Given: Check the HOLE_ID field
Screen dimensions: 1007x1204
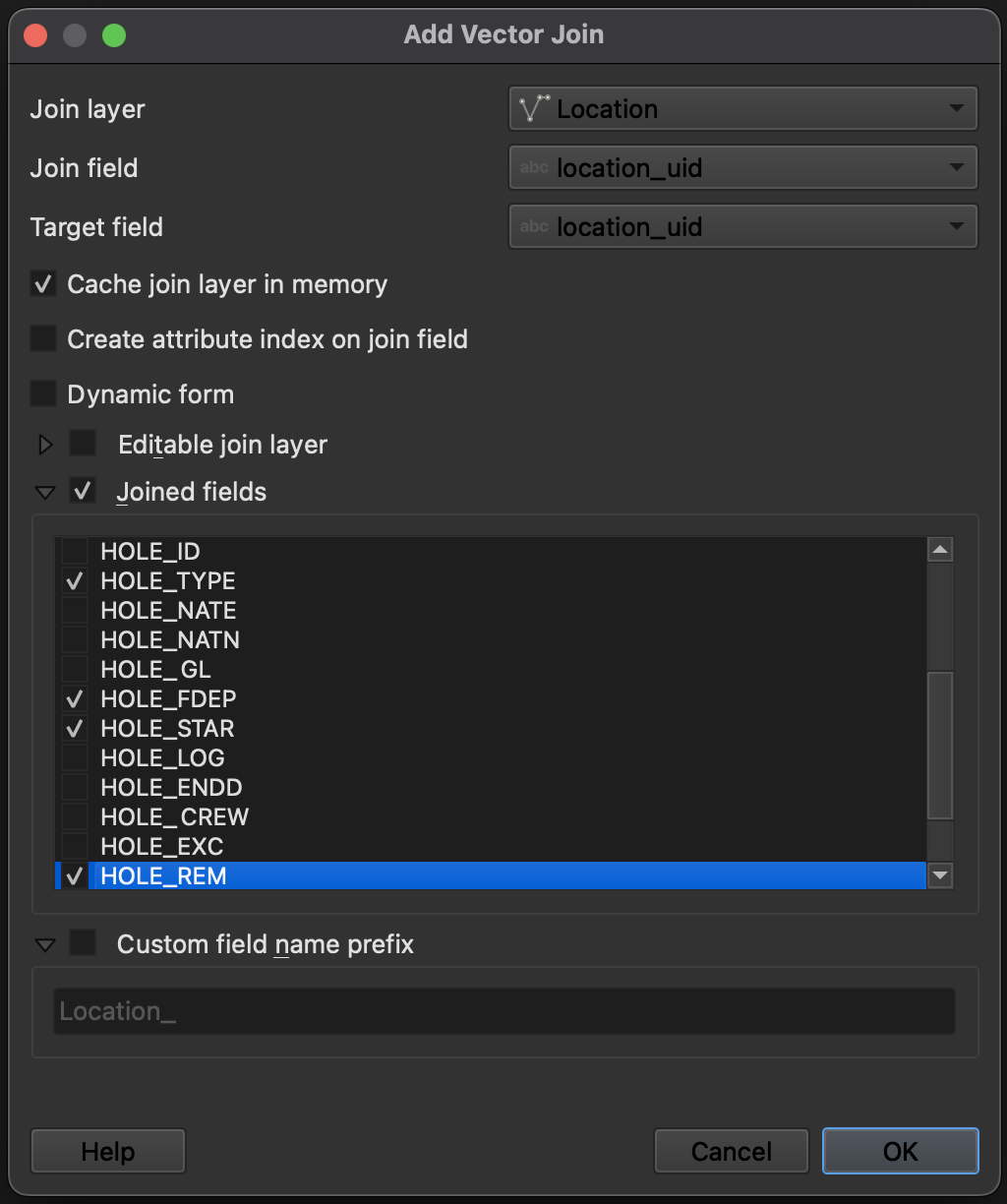Looking at the screenshot, I should pyautogui.click(x=74, y=551).
